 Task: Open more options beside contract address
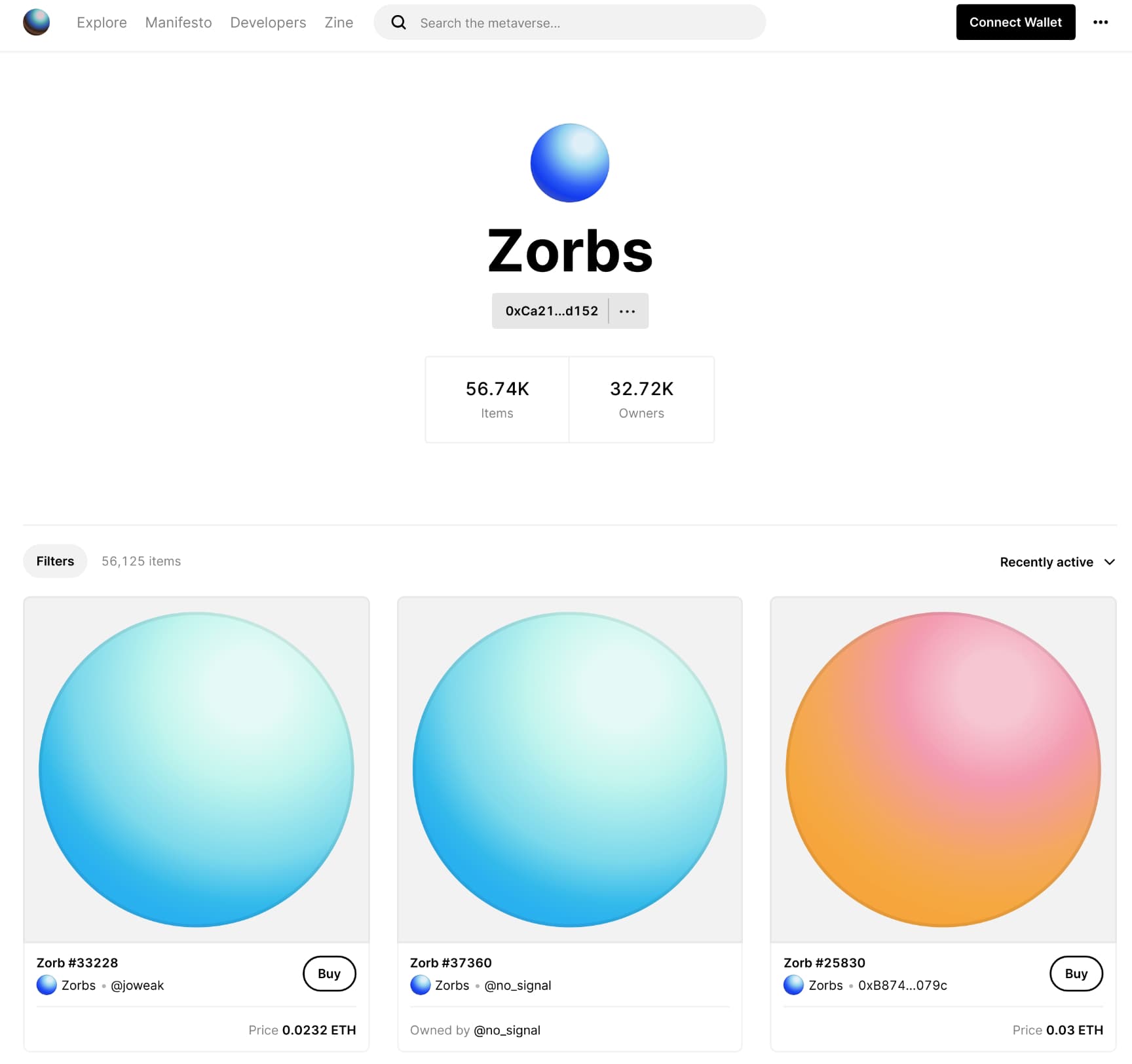click(628, 311)
